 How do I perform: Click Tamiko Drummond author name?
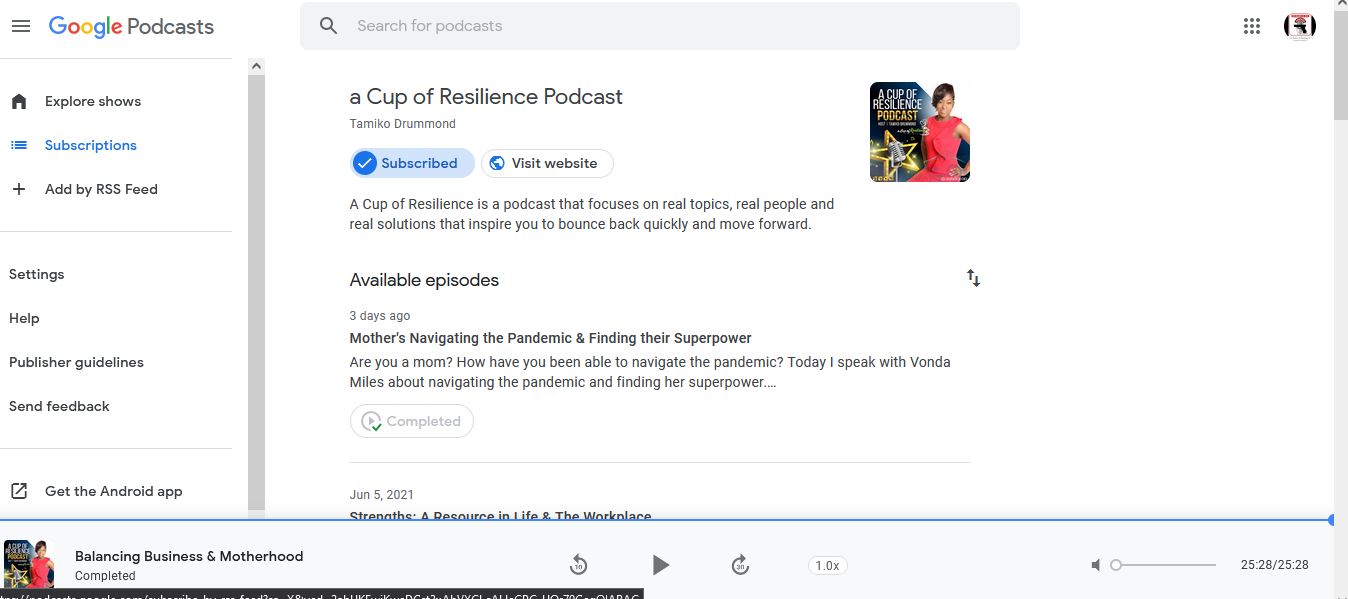coord(402,124)
